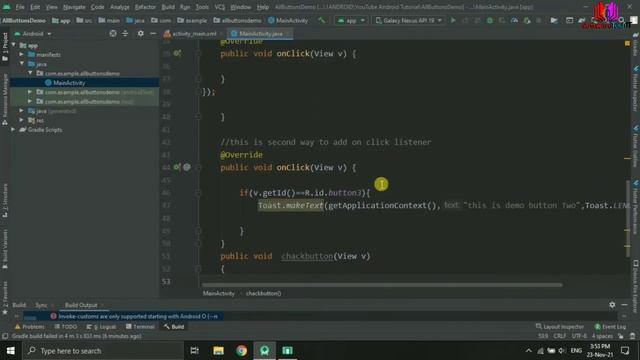
Task: Click the fold toggle beside line 44
Action: (x=198, y=167)
